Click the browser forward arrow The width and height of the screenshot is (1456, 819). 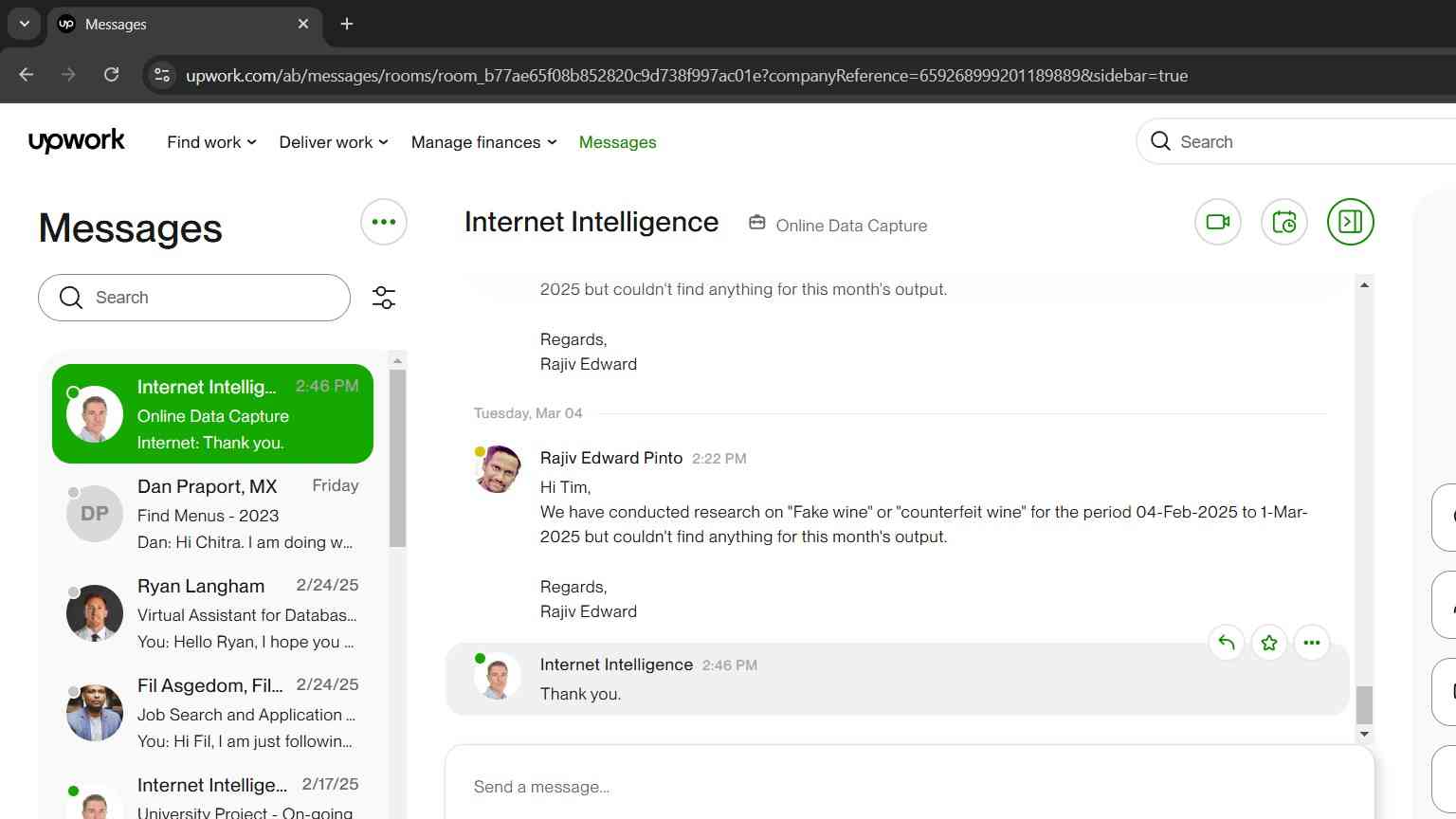point(68,75)
